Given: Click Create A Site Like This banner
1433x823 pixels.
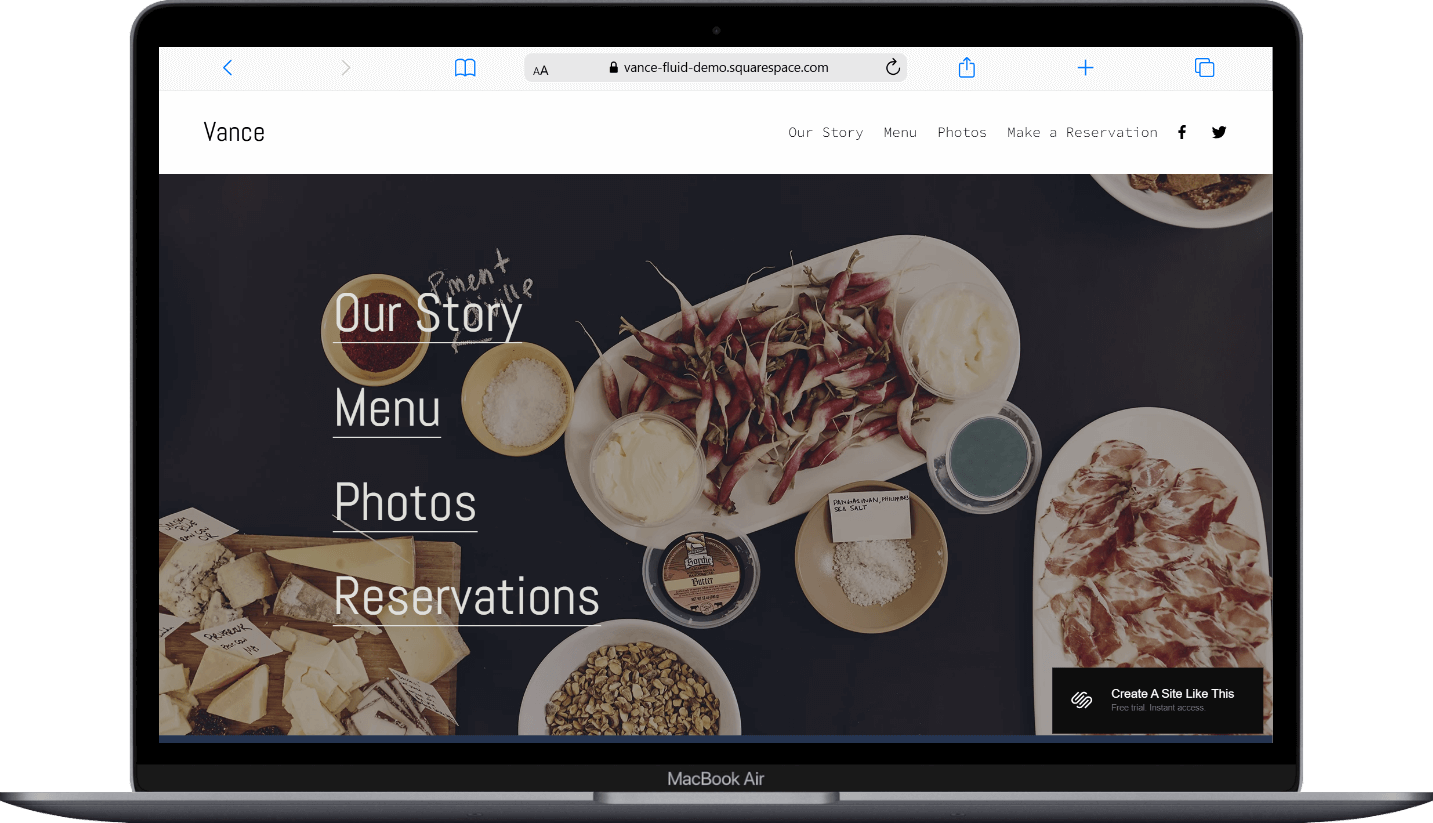Looking at the screenshot, I should tap(1173, 692).
